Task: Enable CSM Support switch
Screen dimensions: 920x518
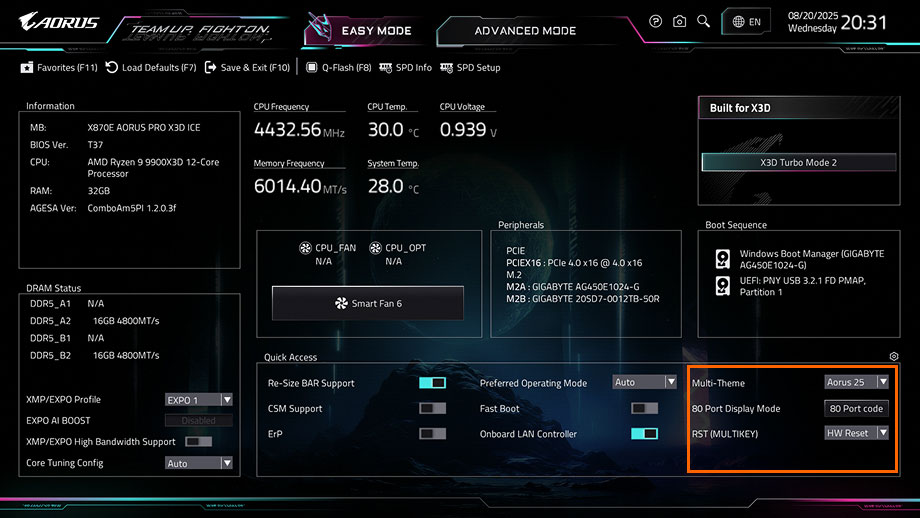Action: click(x=432, y=408)
